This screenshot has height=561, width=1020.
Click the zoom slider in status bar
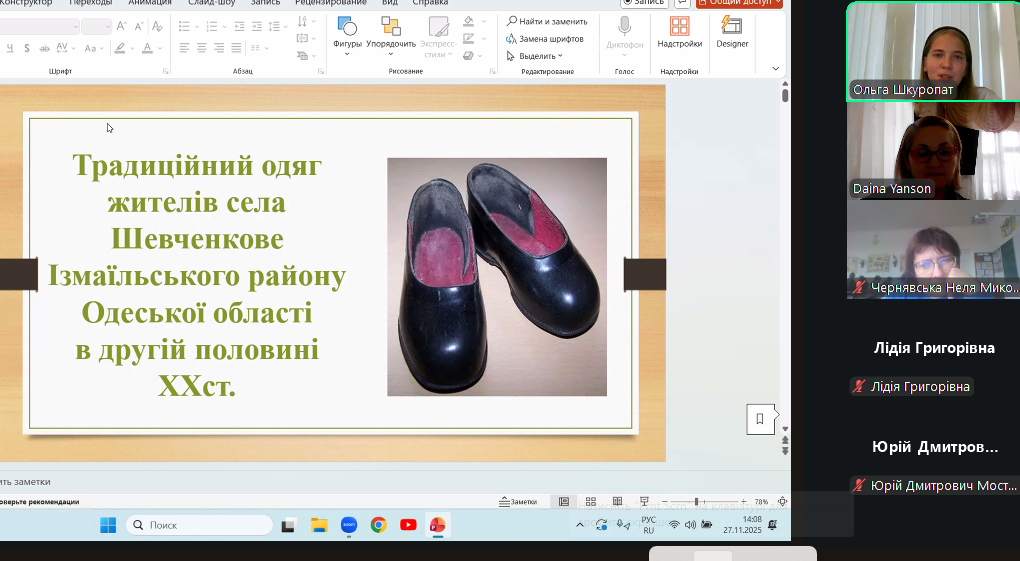[x=696, y=502]
